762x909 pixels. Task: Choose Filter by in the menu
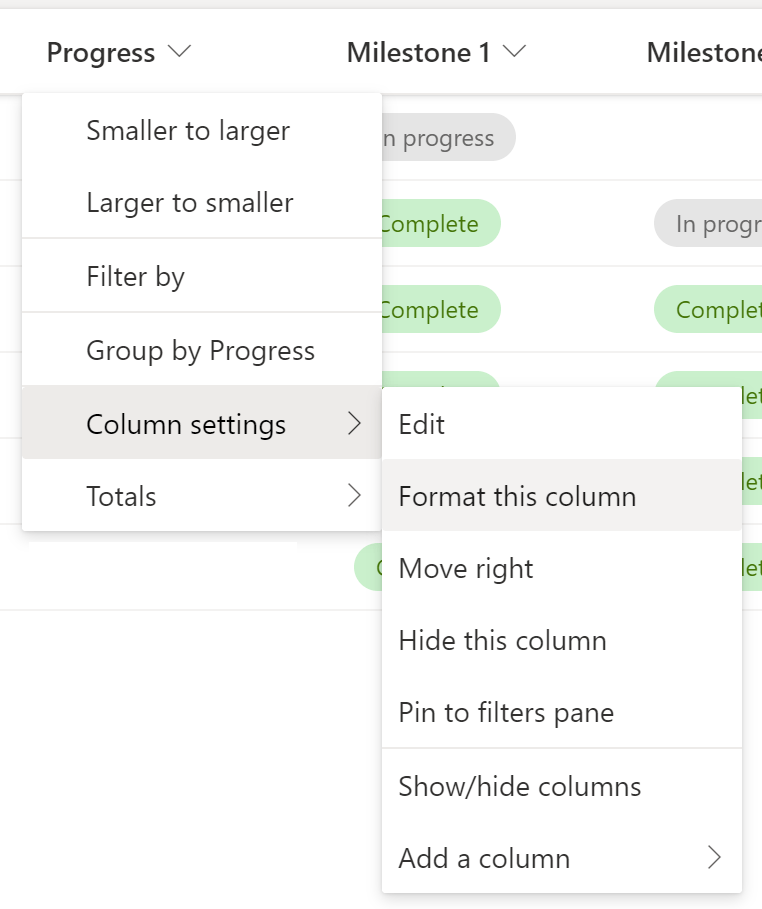coord(136,277)
